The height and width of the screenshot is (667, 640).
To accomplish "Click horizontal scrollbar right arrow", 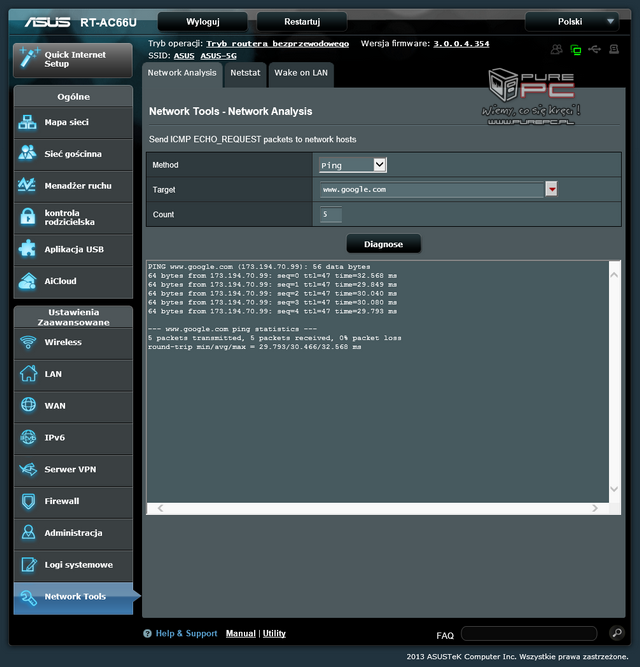I will (595, 508).
